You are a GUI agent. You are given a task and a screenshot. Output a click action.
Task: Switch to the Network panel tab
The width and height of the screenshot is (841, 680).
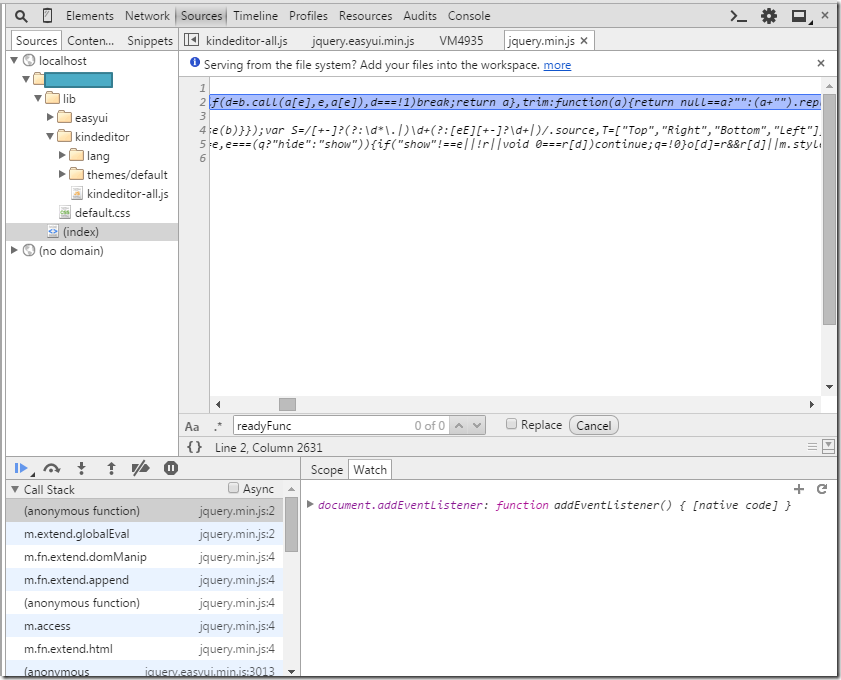[x=147, y=16]
